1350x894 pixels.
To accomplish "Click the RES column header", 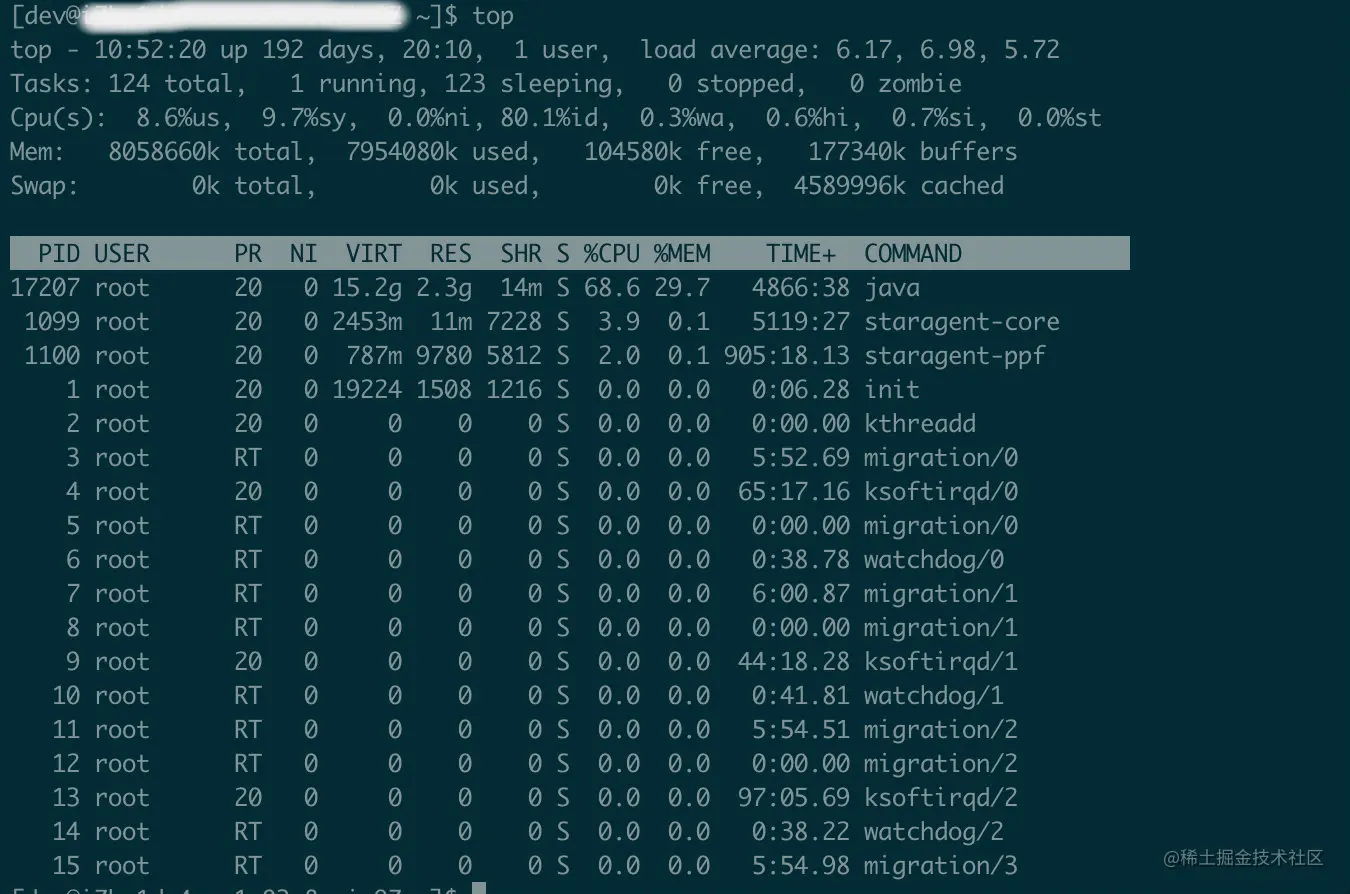I will pyautogui.click(x=451, y=254).
